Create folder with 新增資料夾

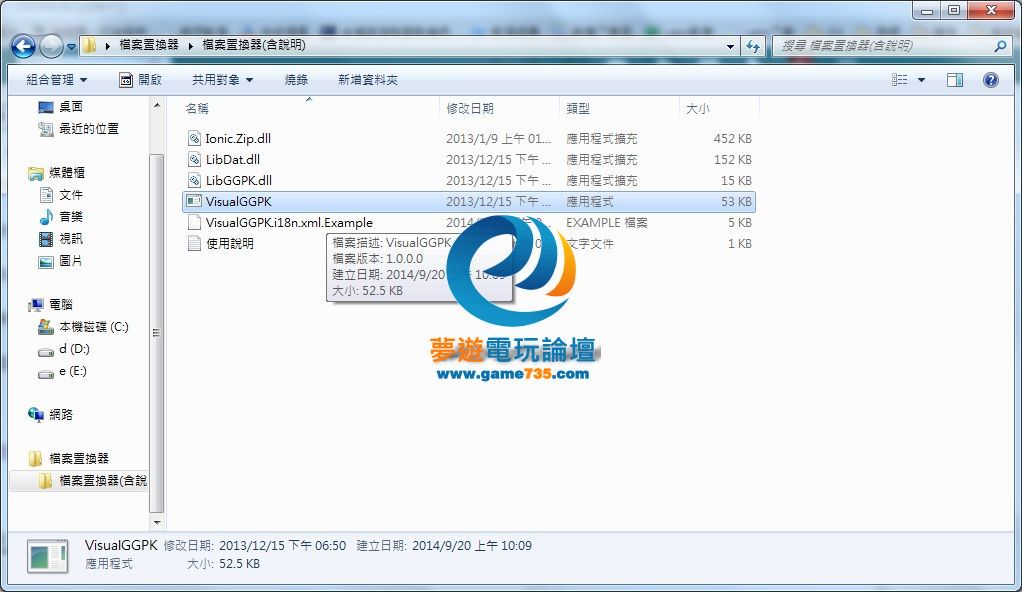pyautogui.click(x=368, y=80)
